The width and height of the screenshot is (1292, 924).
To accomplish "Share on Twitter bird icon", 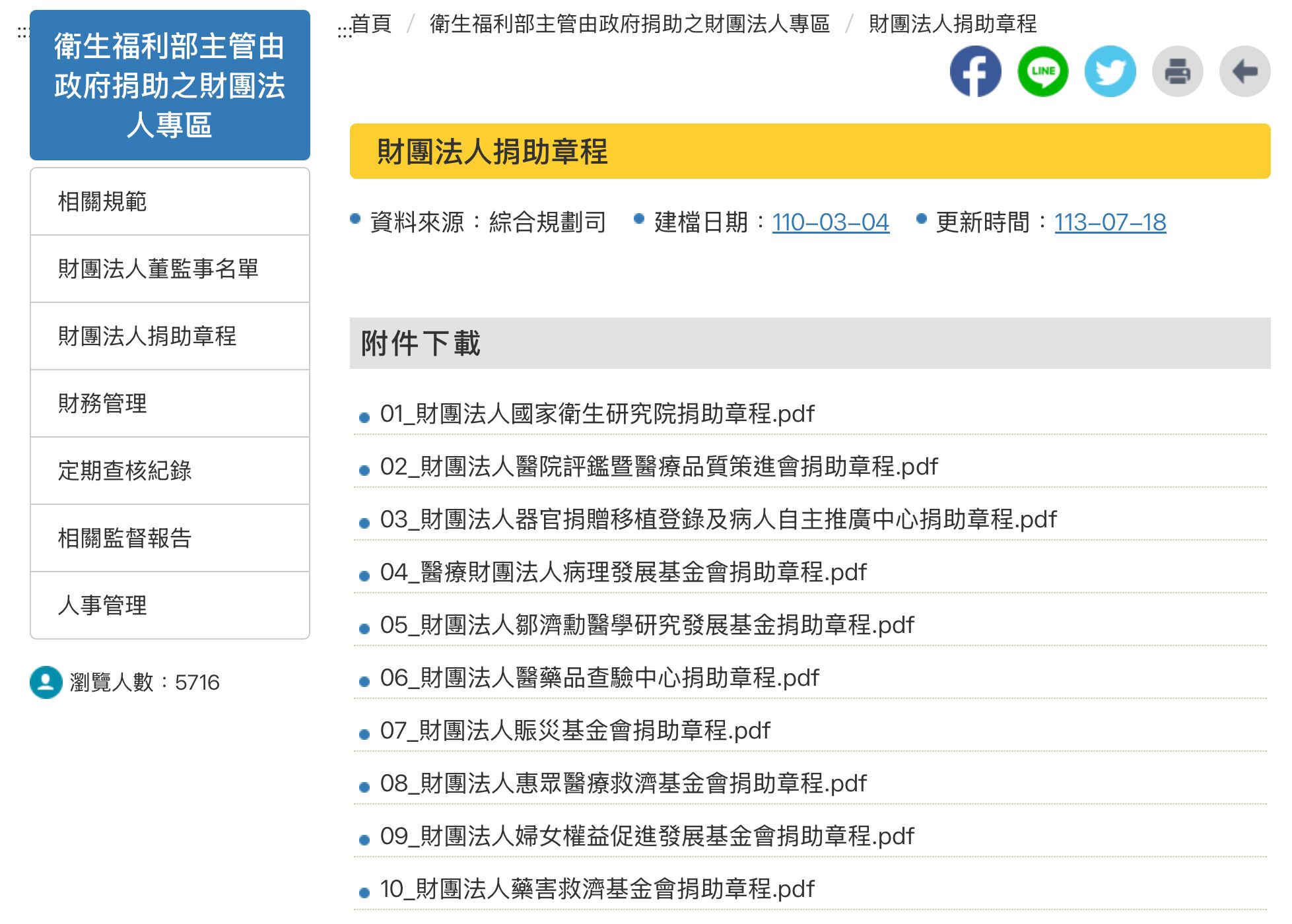I will click(1110, 71).
